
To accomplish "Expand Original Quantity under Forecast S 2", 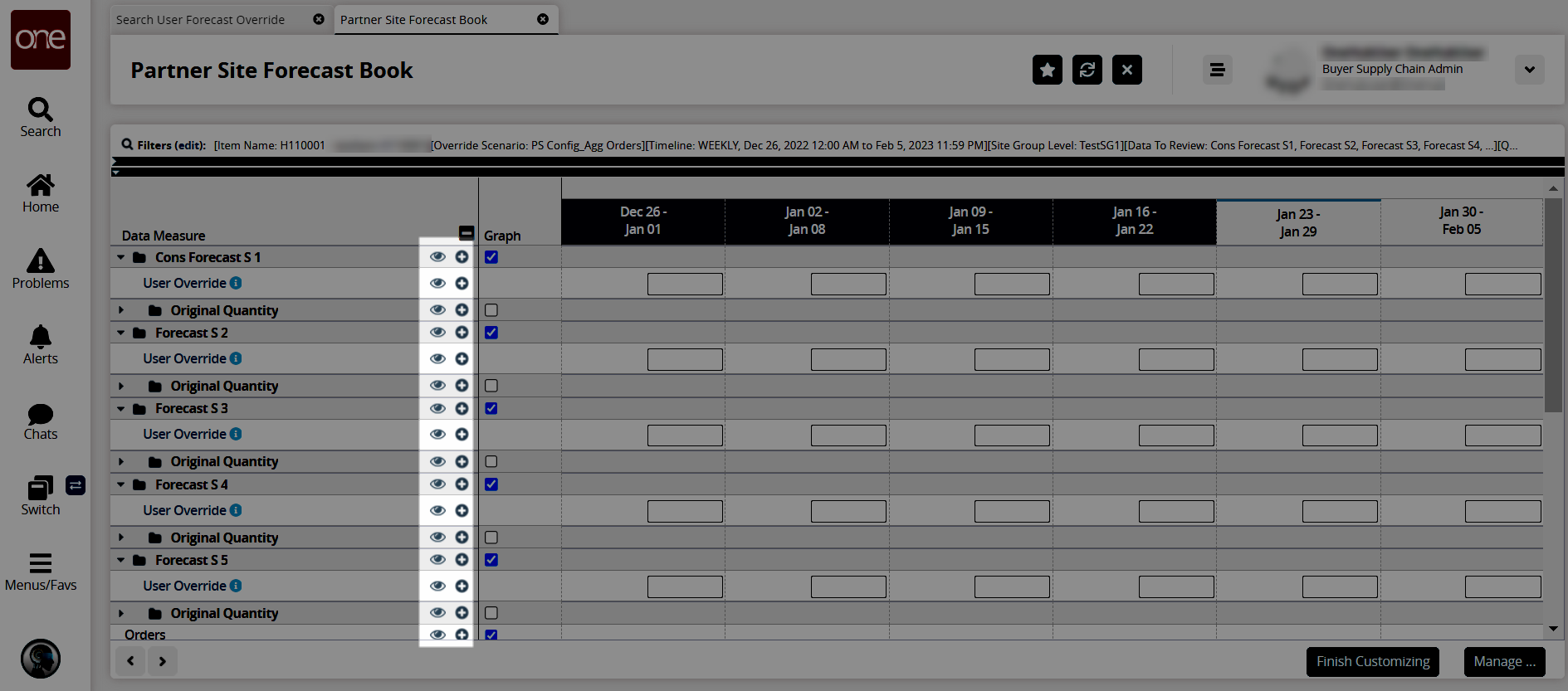I will (121, 386).
